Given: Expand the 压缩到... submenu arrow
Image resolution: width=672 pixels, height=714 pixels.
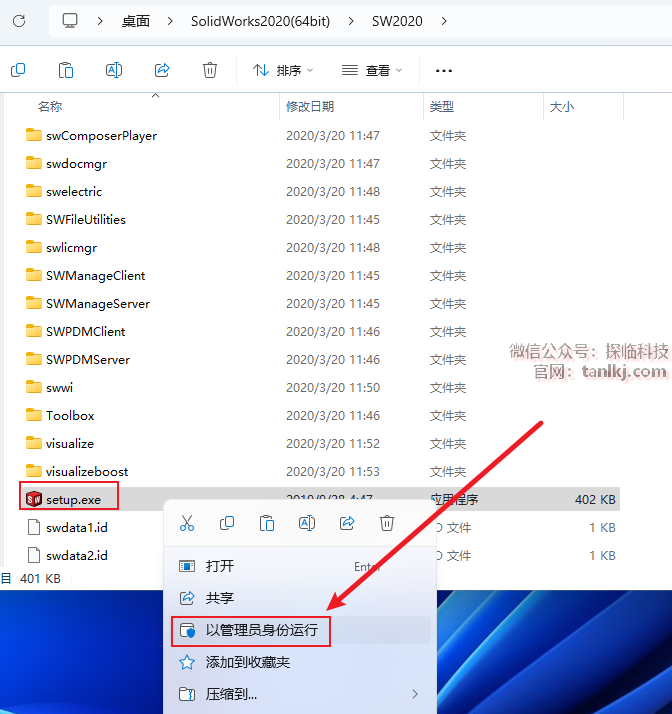Looking at the screenshot, I should point(415,694).
